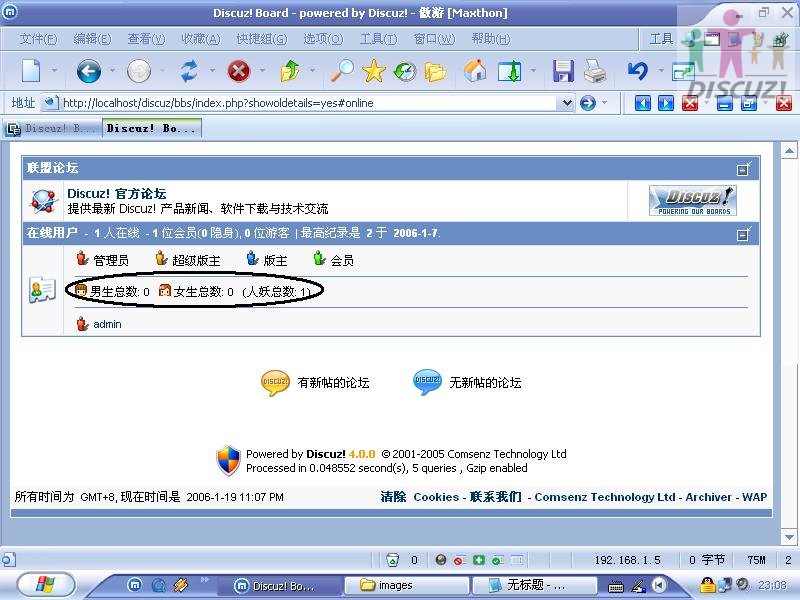Click the 联系我们 link
Viewport: 800px width, 600px height.
click(x=495, y=497)
